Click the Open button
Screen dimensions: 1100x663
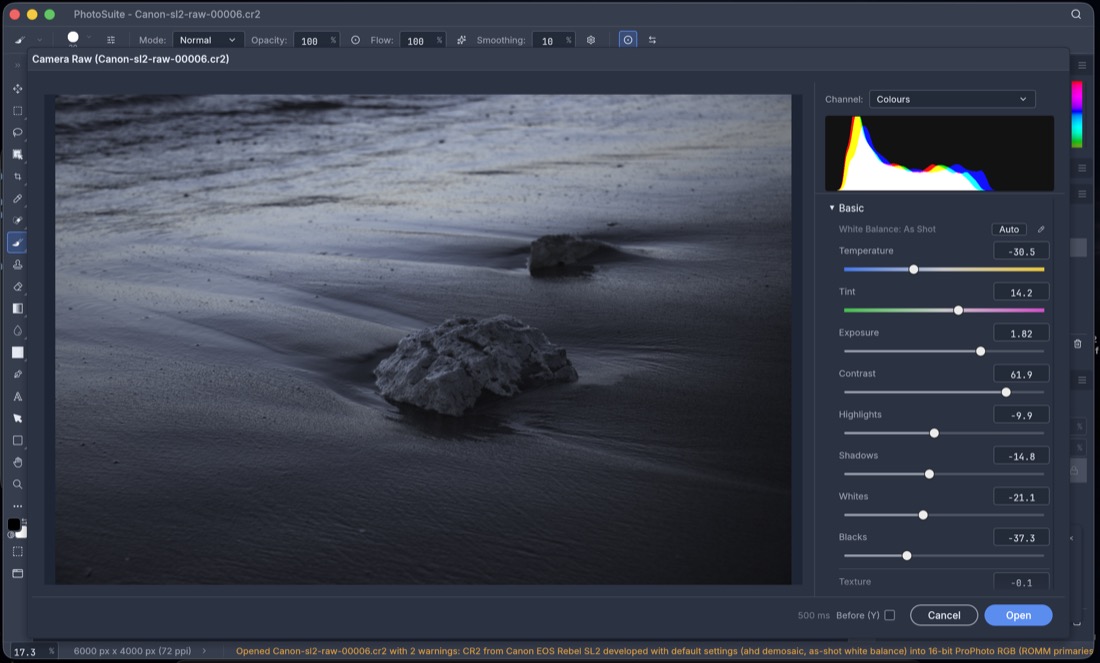tap(1018, 615)
